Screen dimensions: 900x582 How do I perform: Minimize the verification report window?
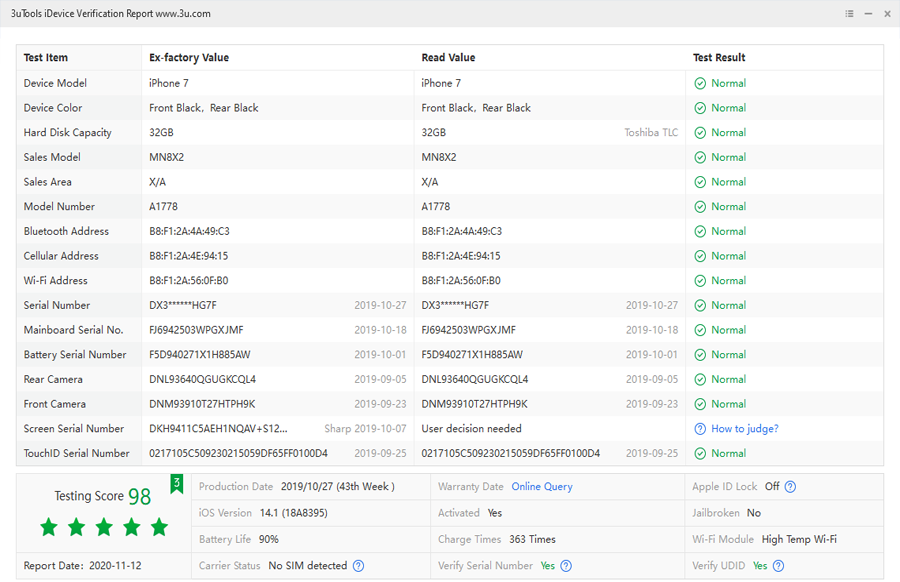coord(868,14)
